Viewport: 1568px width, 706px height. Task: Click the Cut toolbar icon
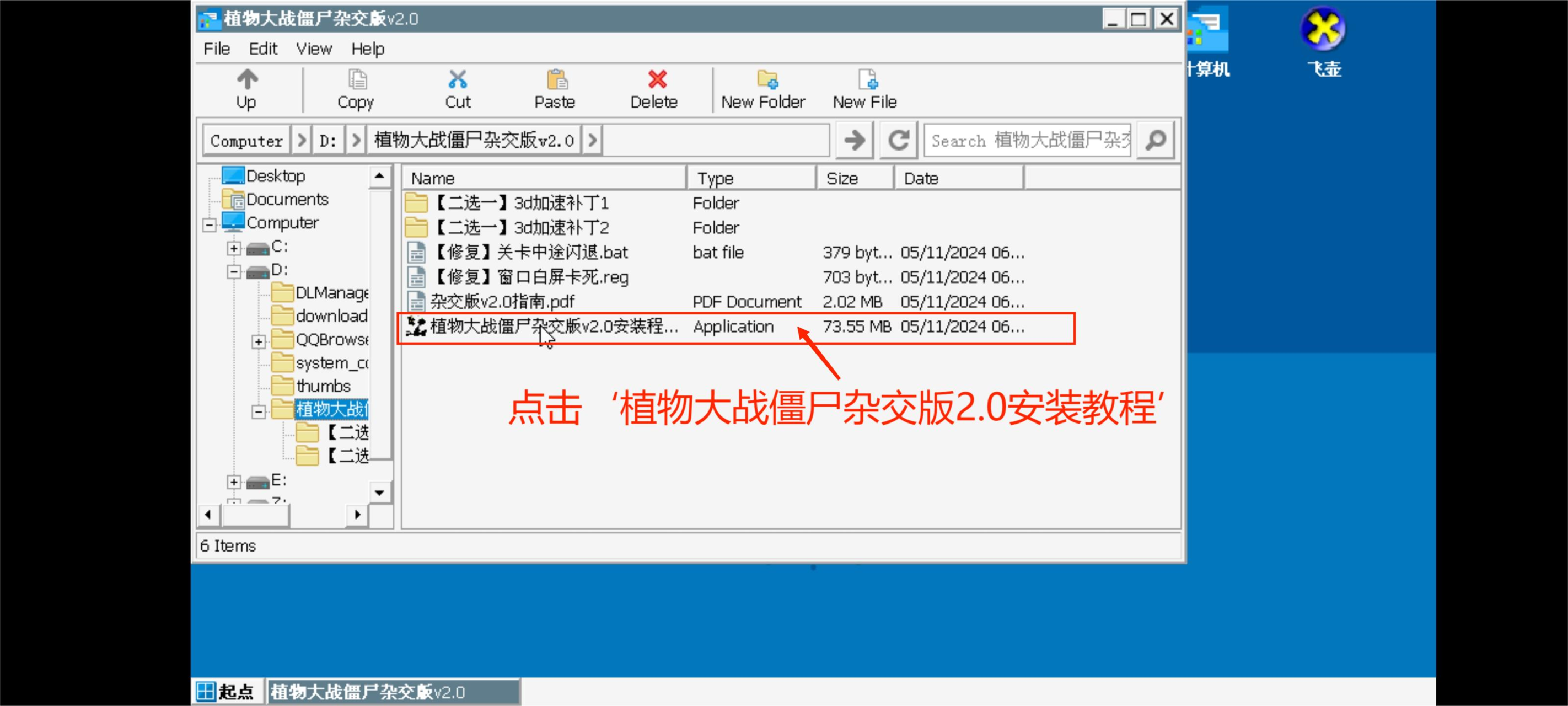[458, 87]
